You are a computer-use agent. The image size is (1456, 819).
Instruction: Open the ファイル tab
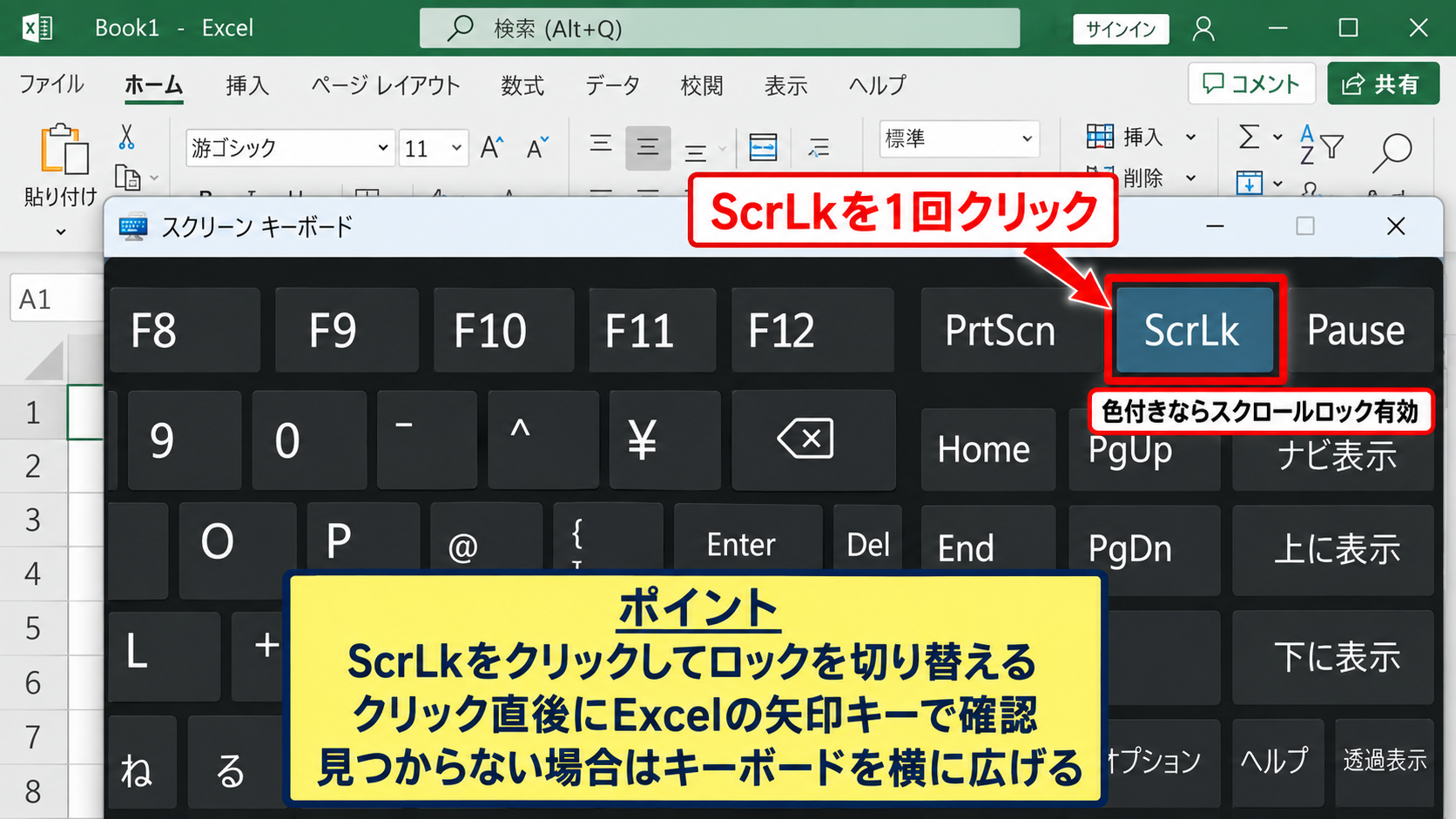point(51,84)
